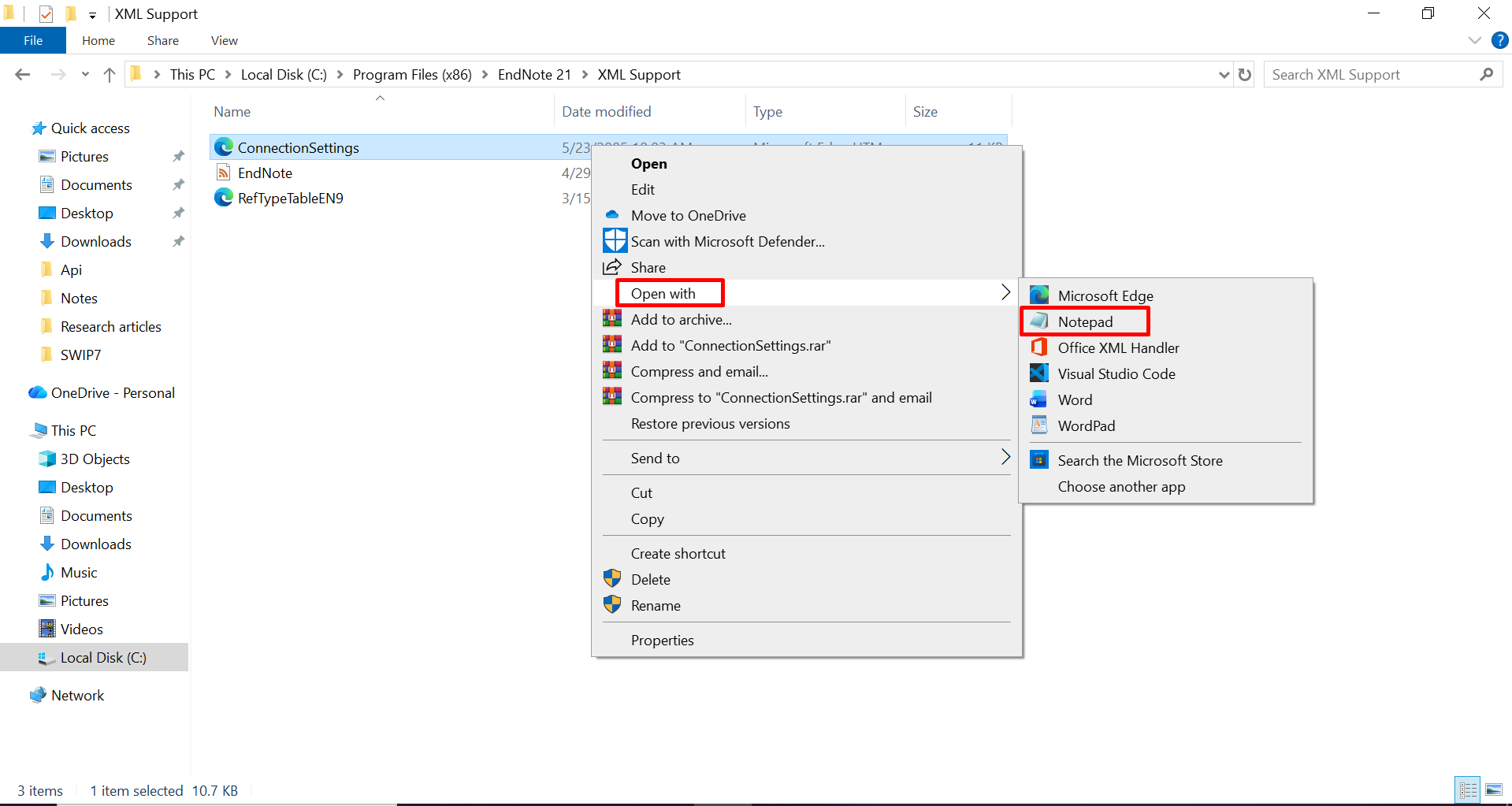1512x806 pixels.
Task: Open Research articles folder in sidebar
Action: pos(110,326)
